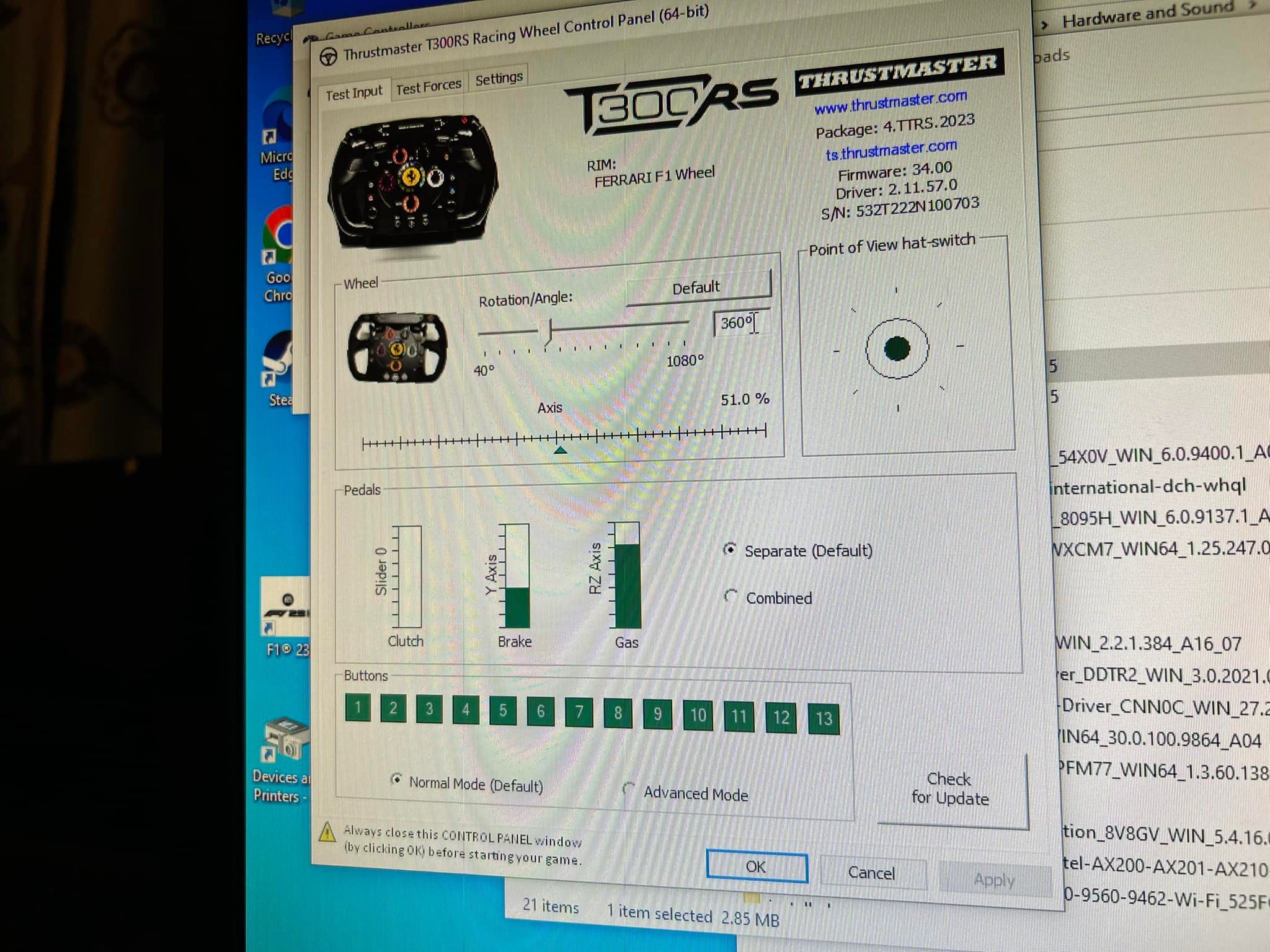Screen dimensions: 1270x952
Task: Click the S/N: 532T222N100703 serial text
Action: 900,208
